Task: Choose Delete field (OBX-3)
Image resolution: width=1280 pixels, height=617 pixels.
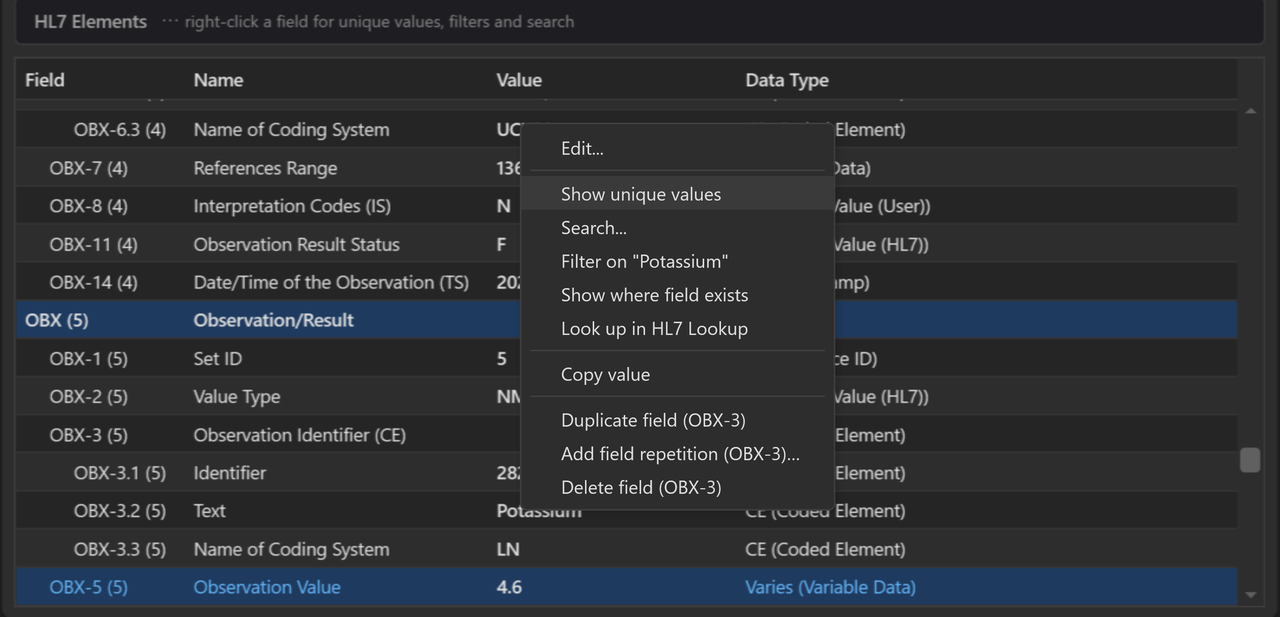Action: (x=677, y=487)
